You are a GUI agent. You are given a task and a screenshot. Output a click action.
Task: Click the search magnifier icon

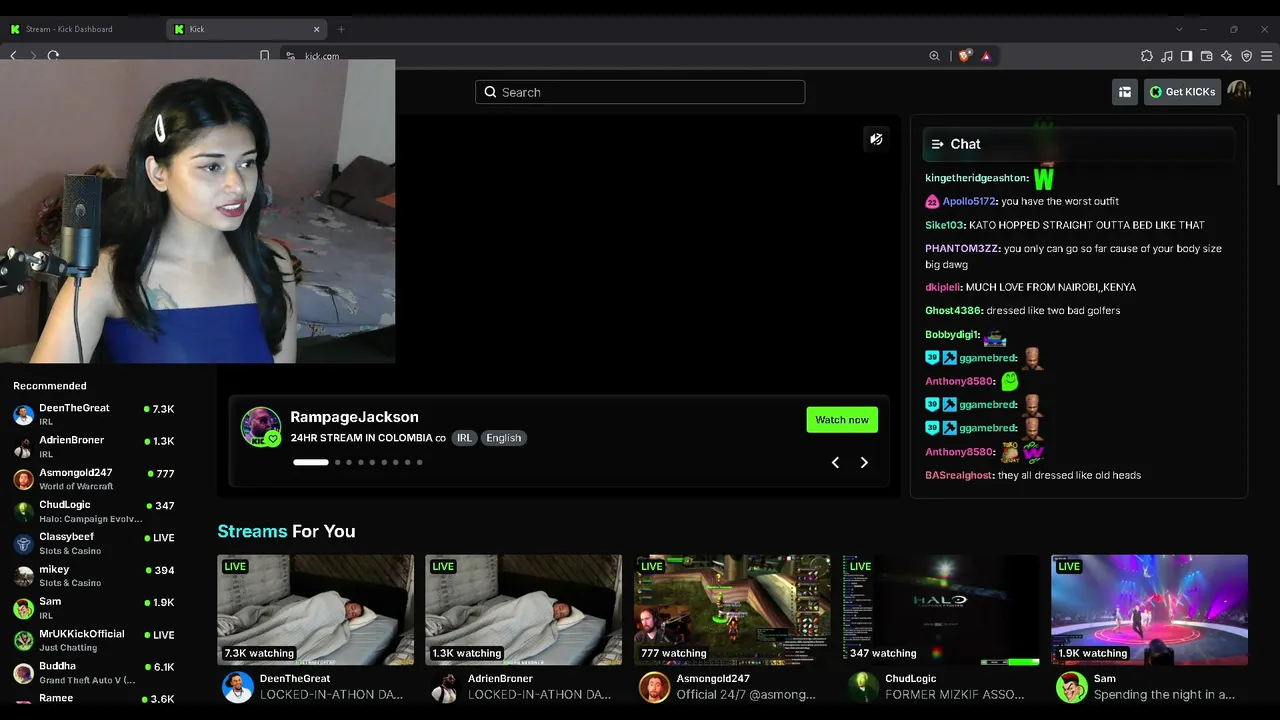(x=490, y=92)
